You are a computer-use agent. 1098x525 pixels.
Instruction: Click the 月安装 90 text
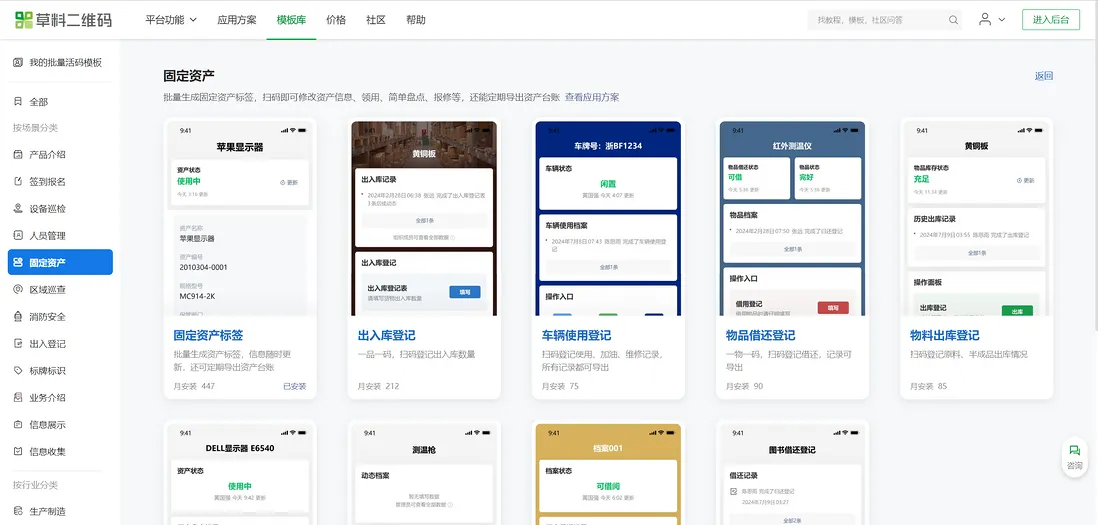click(744, 386)
